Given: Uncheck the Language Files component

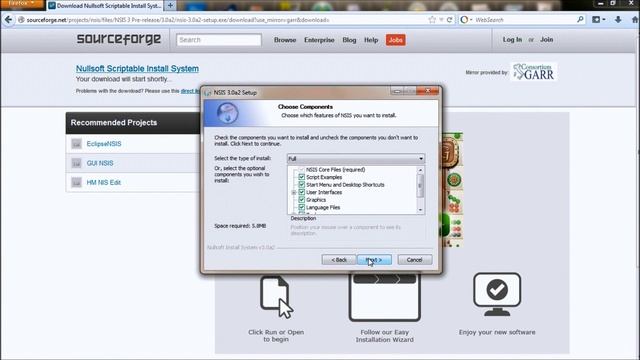Looking at the screenshot, I should tap(301, 207).
